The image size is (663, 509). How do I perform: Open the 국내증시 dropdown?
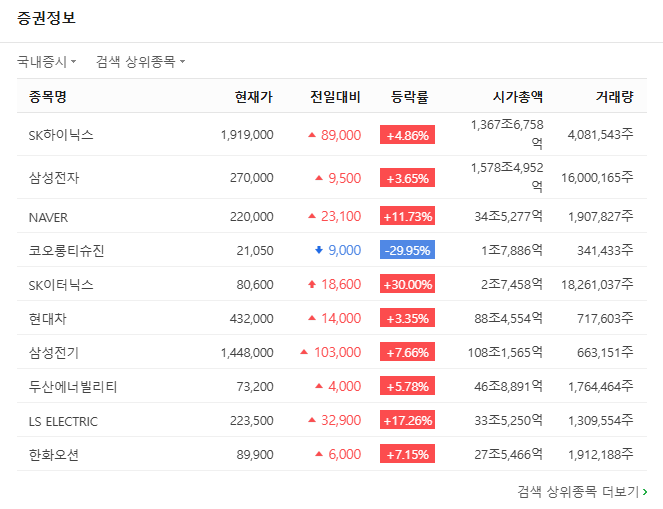(47, 62)
